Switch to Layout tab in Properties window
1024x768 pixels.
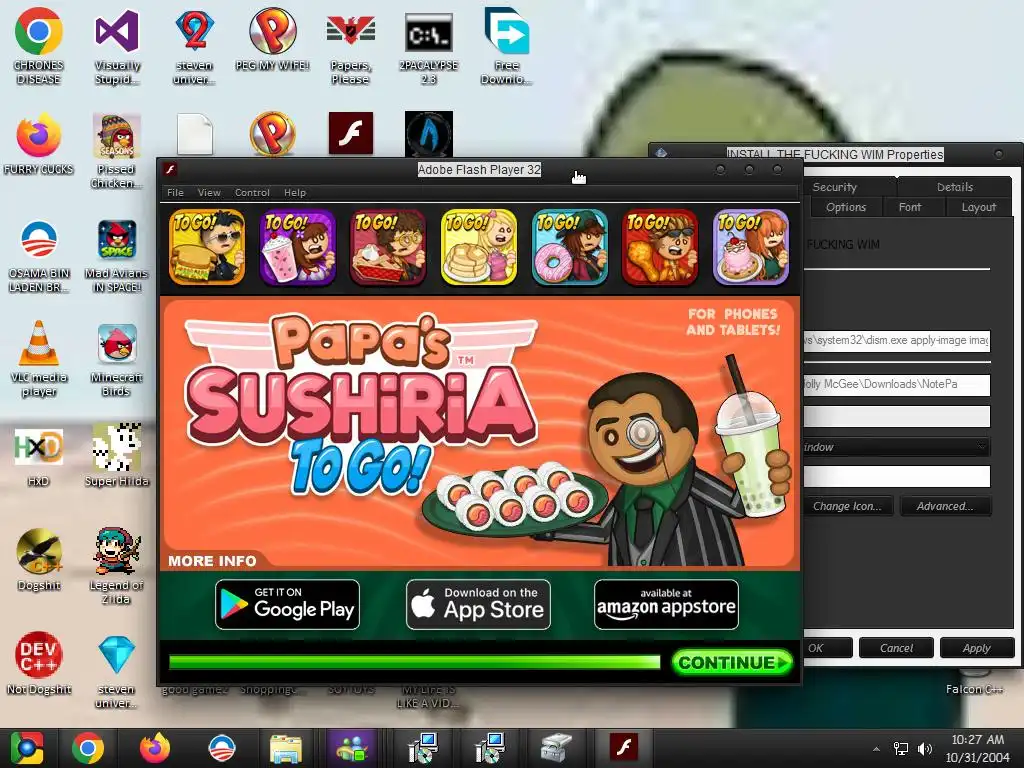point(978,207)
